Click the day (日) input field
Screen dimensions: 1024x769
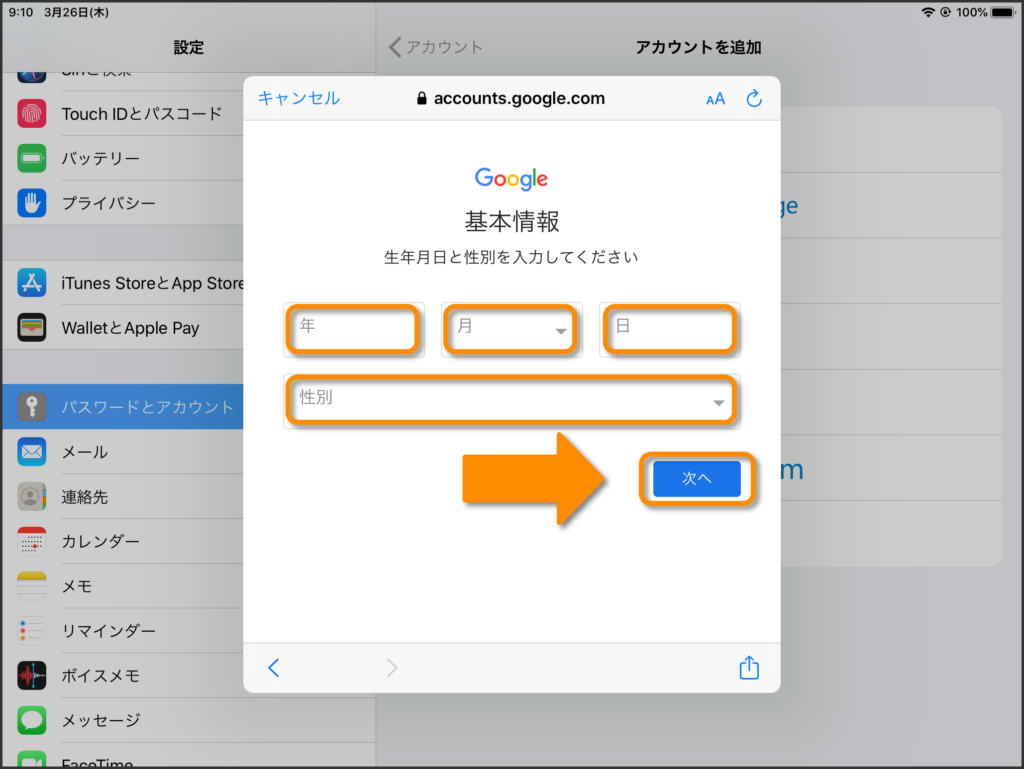[x=669, y=329]
